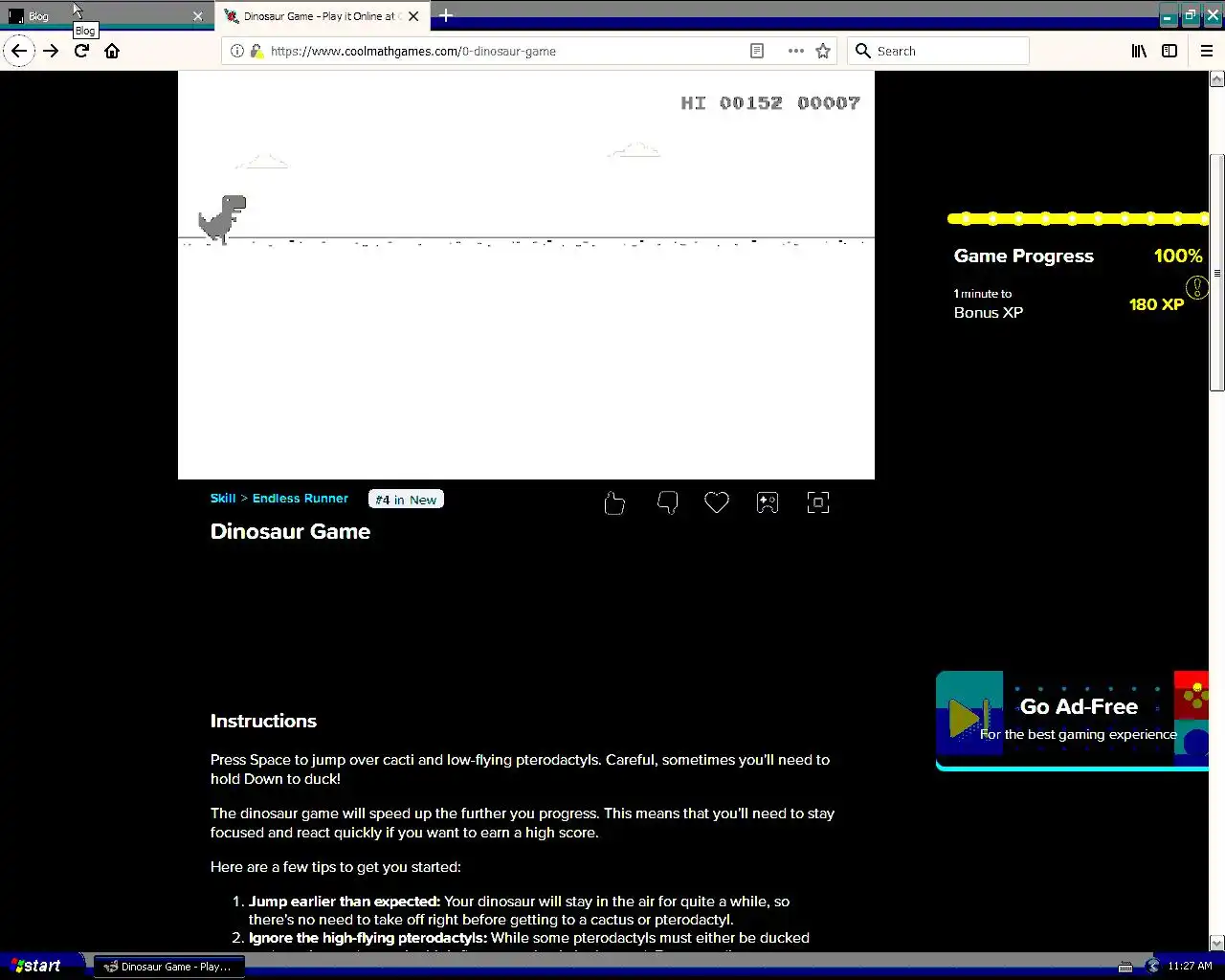Click the page vertical scrollbar thumb
The image size is (1225, 980).
1216,272
